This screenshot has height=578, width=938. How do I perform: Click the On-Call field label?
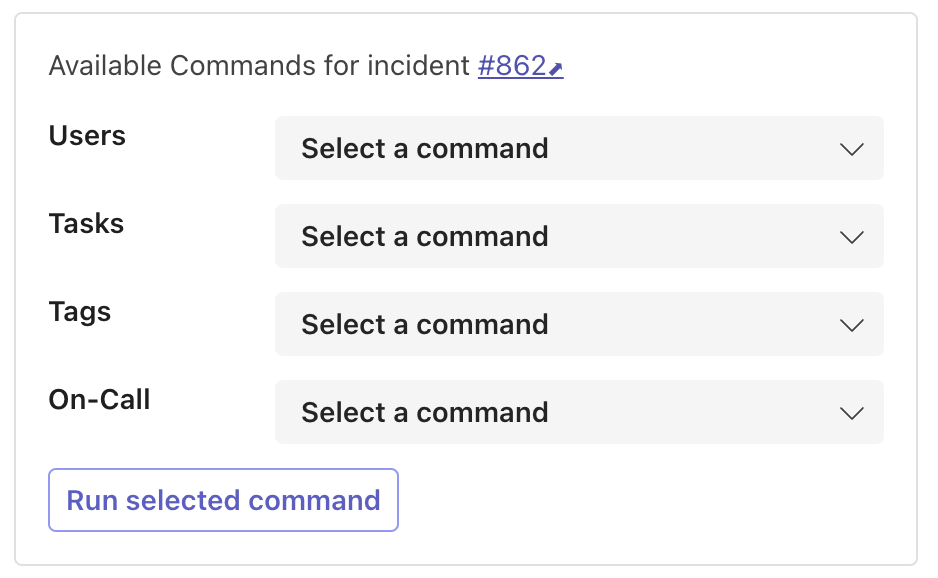tap(99, 399)
